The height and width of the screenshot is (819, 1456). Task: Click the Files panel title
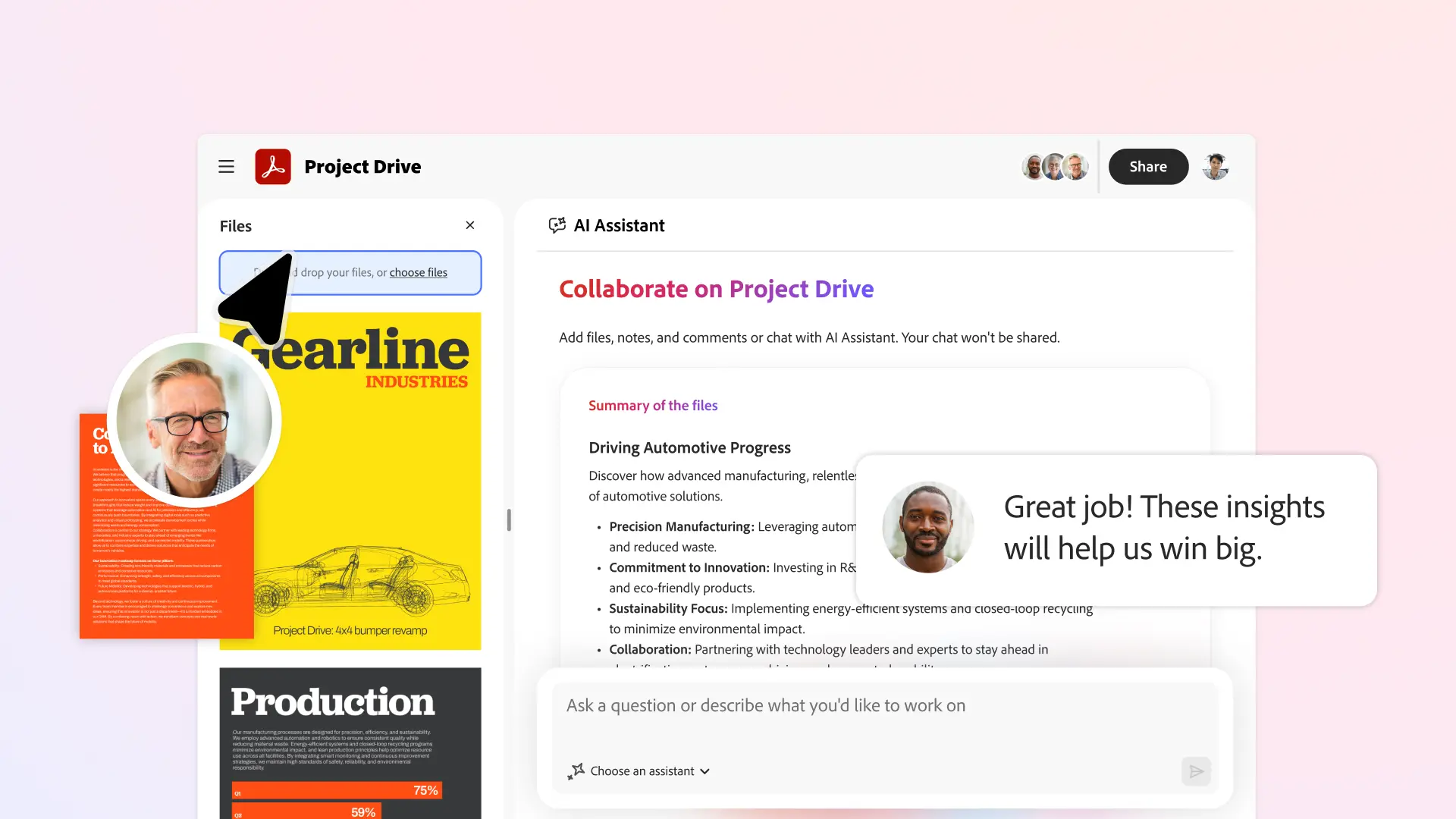235,225
